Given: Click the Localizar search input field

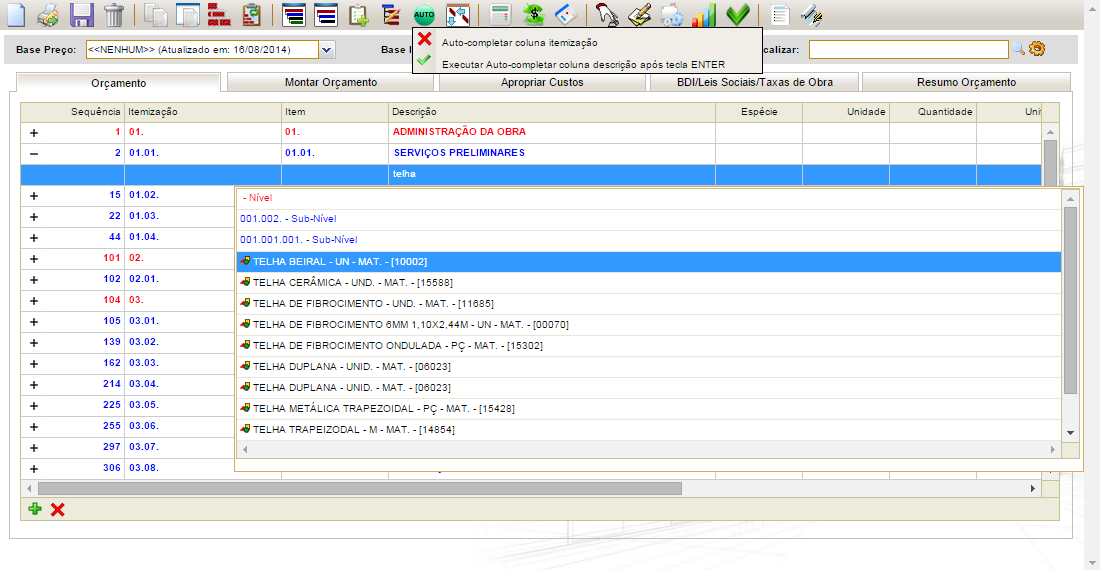Looking at the screenshot, I should pos(908,49).
